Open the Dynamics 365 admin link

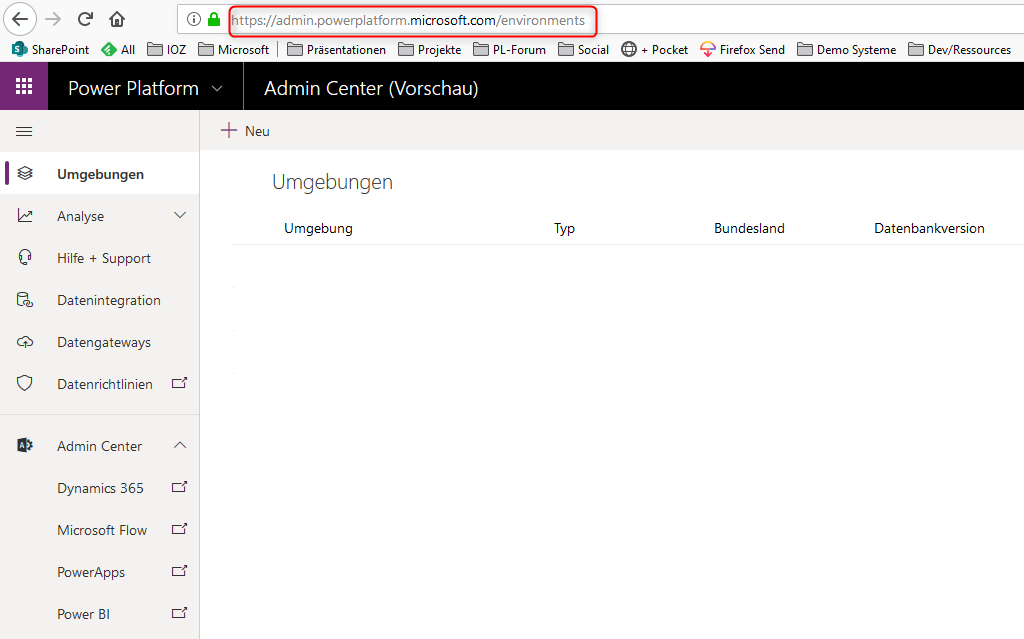100,488
